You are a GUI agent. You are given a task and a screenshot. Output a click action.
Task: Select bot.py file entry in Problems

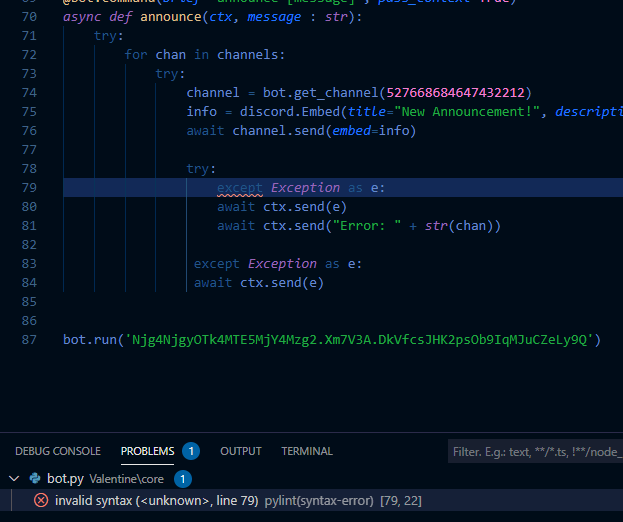(x=65, y=479)
